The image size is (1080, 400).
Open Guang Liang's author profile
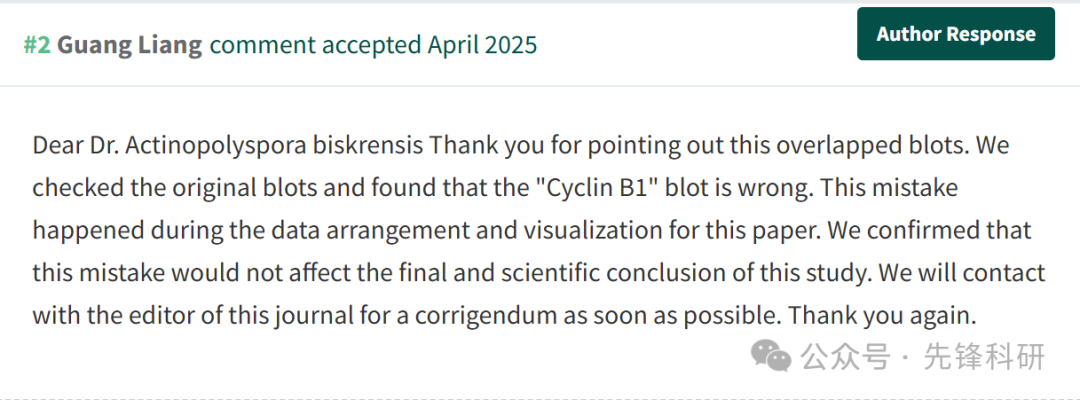tap(129, 45)
